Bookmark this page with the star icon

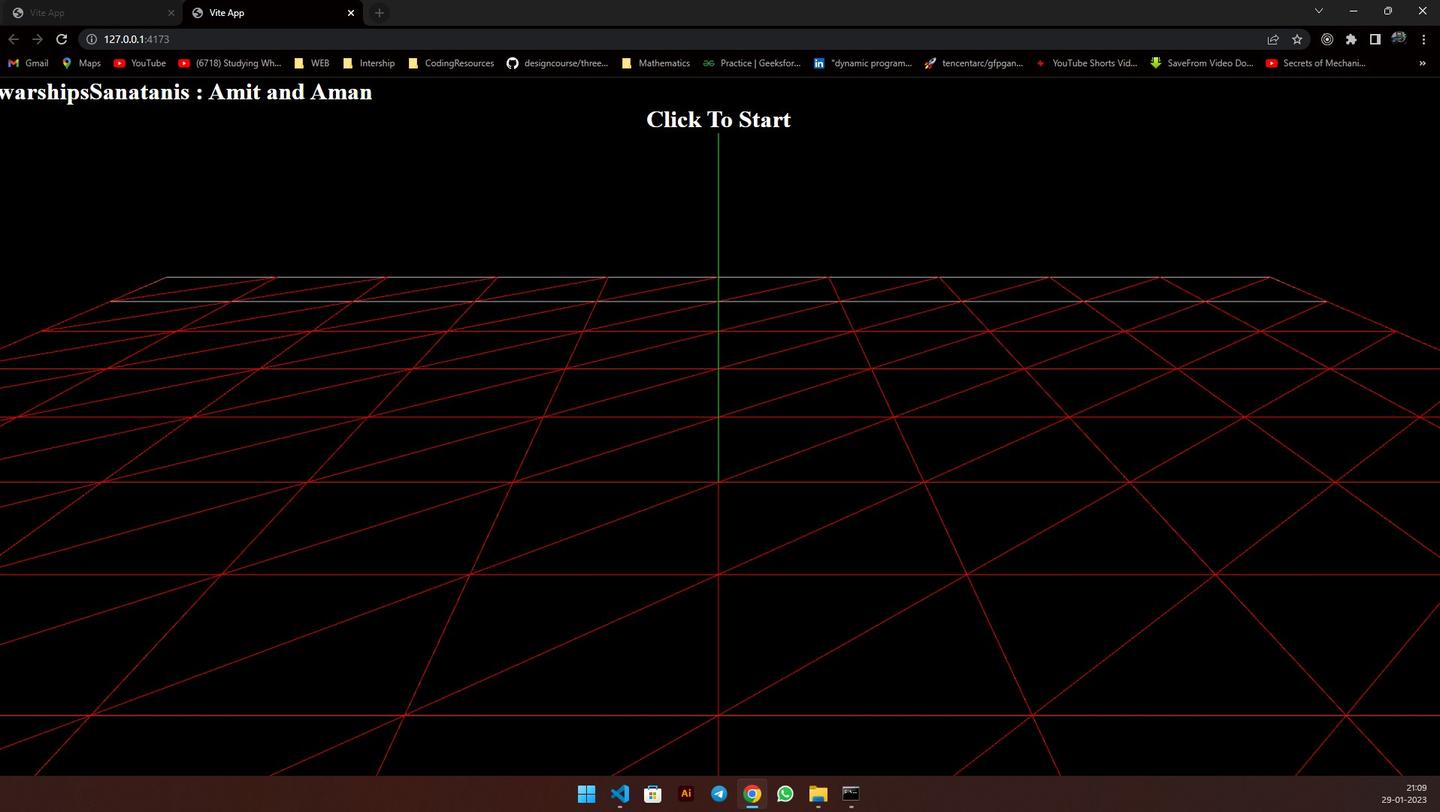(x=1297, y=39)
